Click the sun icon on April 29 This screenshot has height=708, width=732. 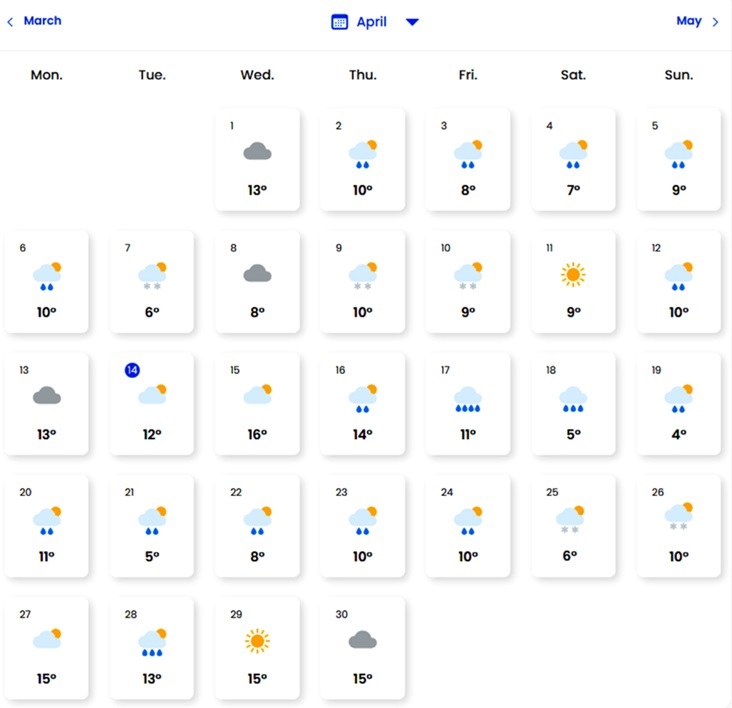(x=257, y=641)
